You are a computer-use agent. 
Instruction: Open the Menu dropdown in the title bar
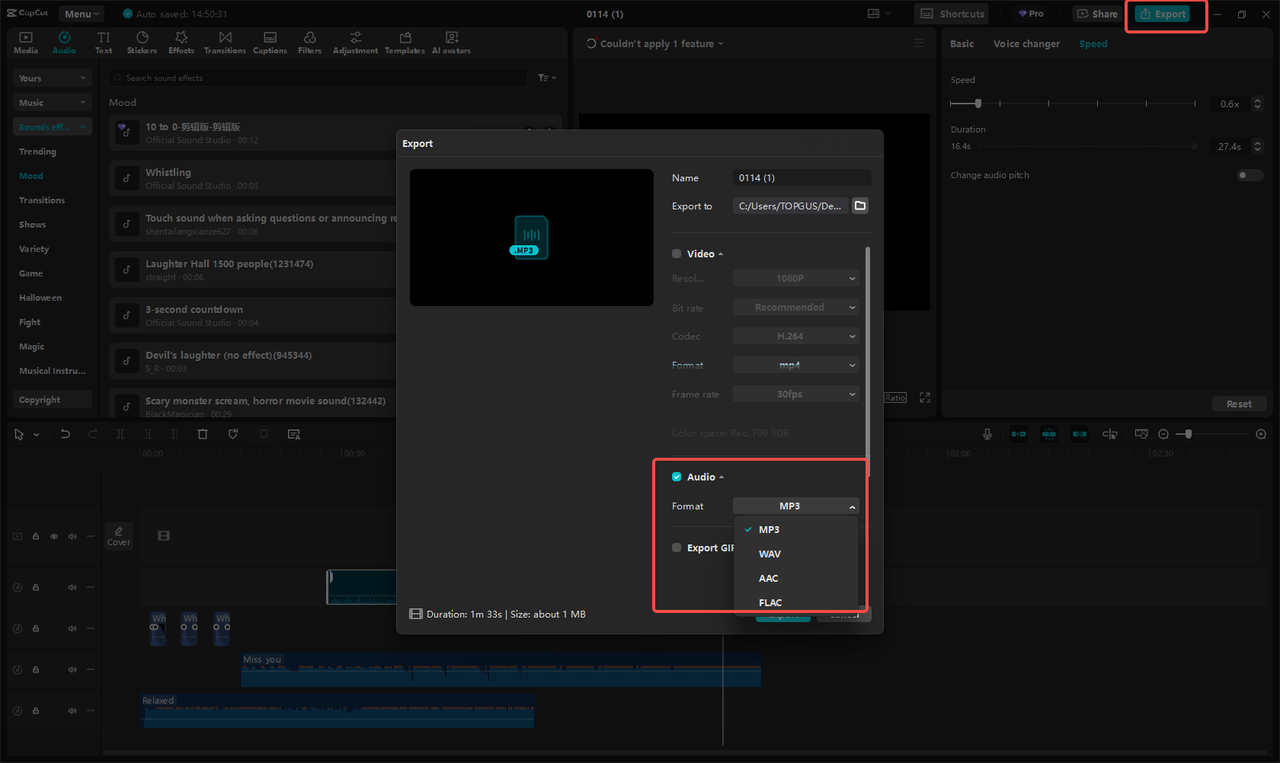tap(80, 13)
